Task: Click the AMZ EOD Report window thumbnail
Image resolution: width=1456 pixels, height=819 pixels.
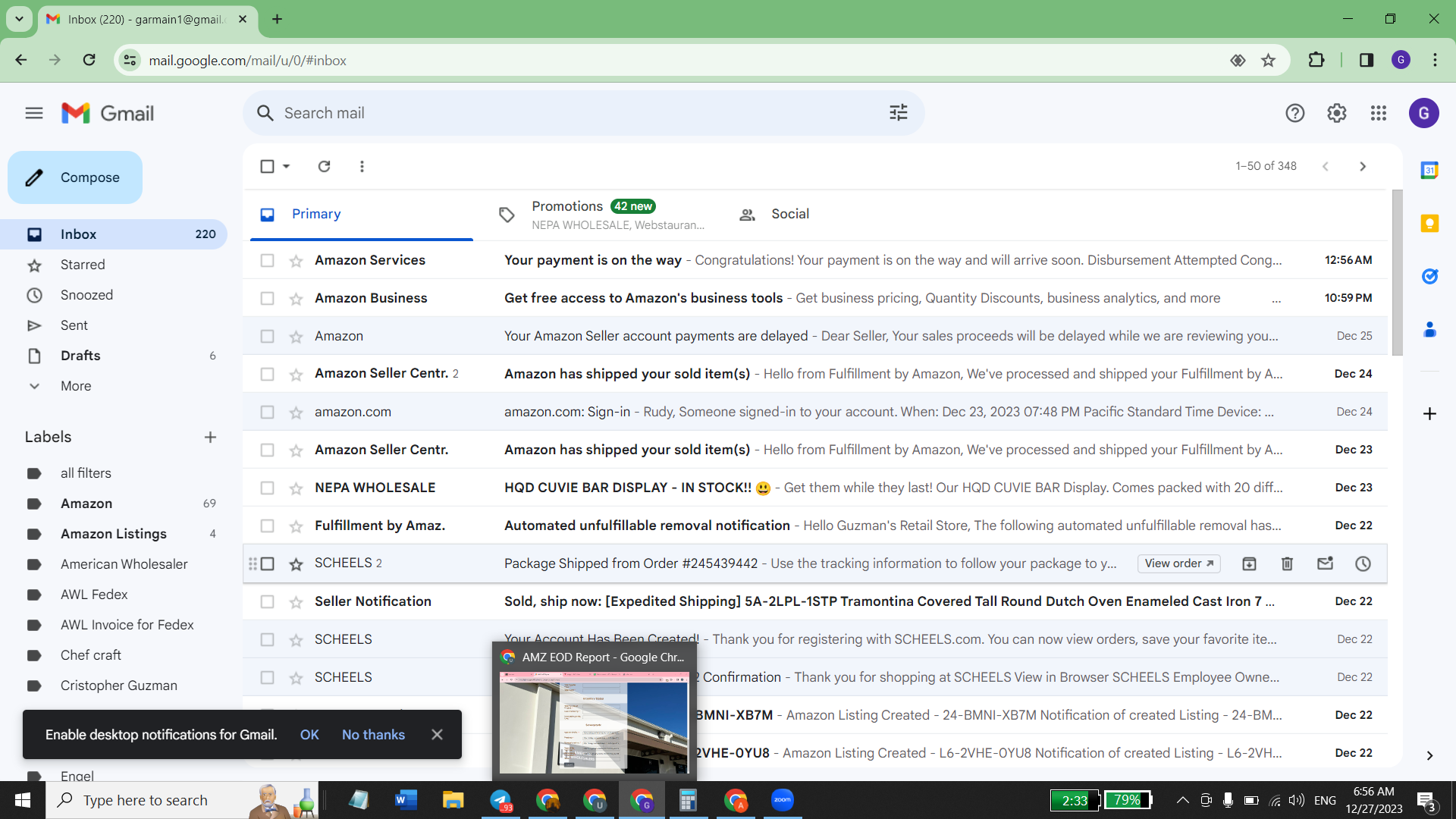Action: point(595,711)
